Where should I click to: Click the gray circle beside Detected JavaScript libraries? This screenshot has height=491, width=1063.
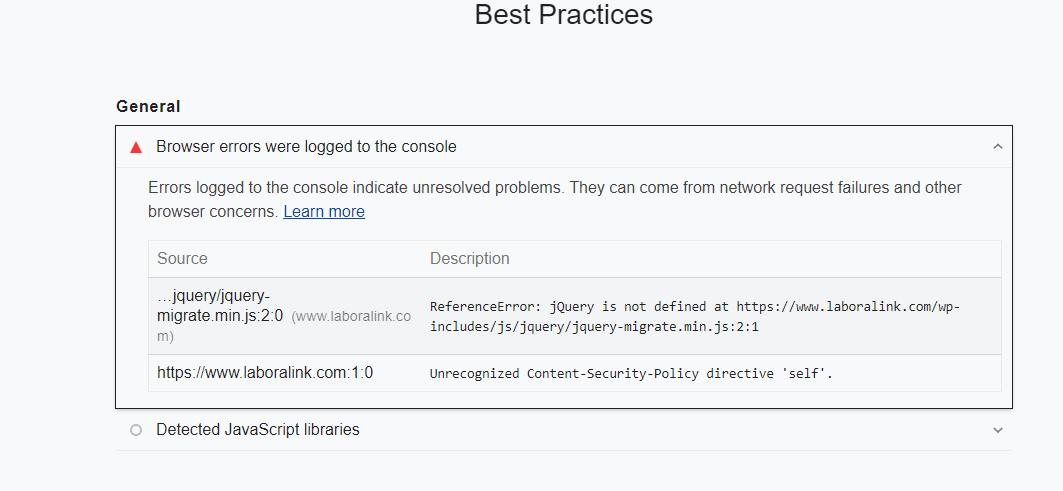click(136, 430)
